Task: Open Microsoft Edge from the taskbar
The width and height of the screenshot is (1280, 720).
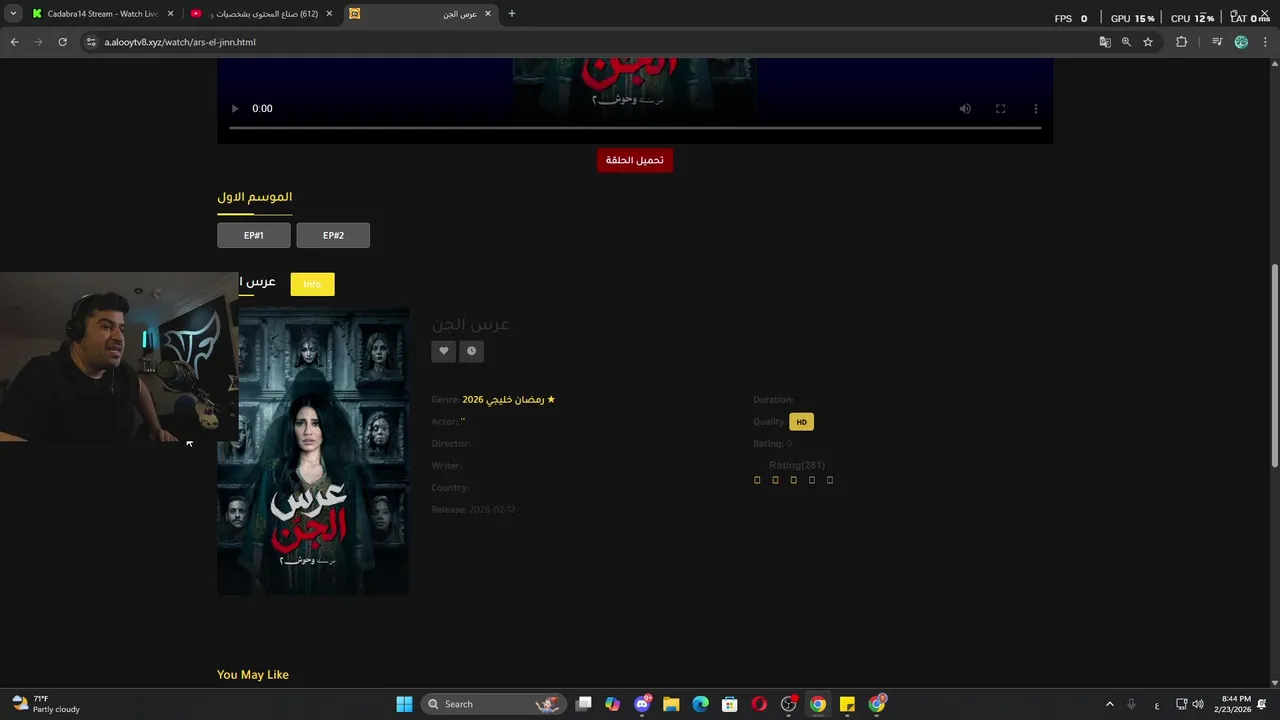Action: point(701,704)
